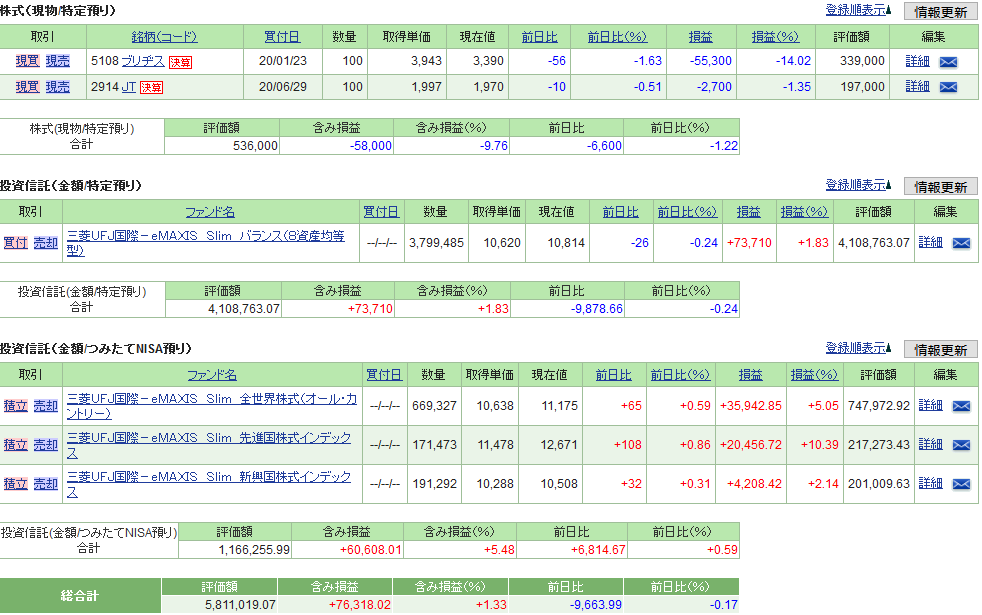Sort stocks by 前日比 header

tap(539, 37)
